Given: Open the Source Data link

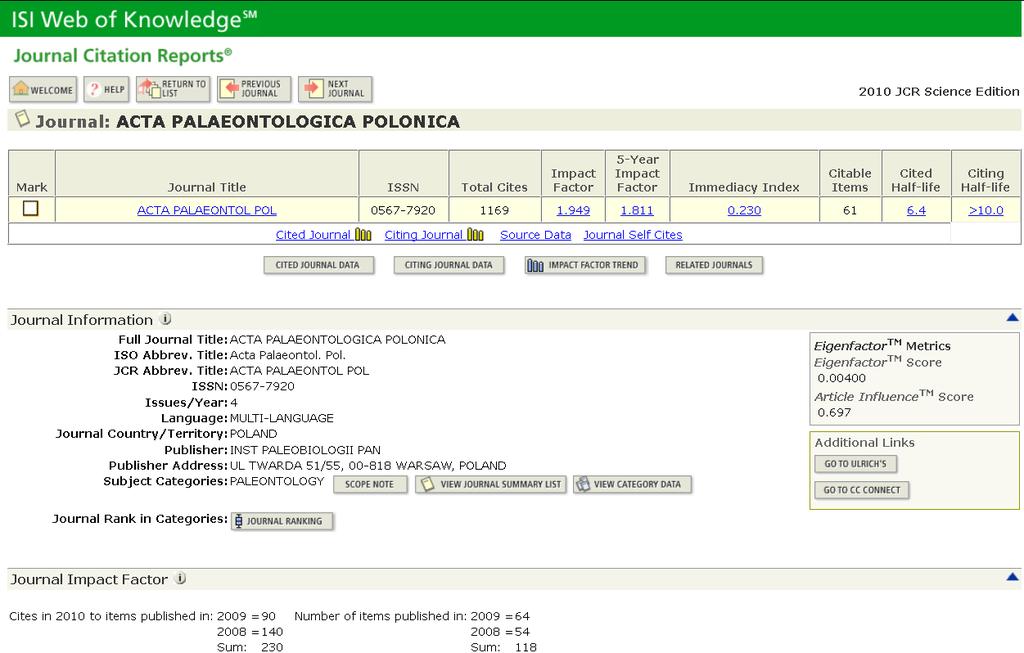Looking at the screenshot, I should 536,234.
